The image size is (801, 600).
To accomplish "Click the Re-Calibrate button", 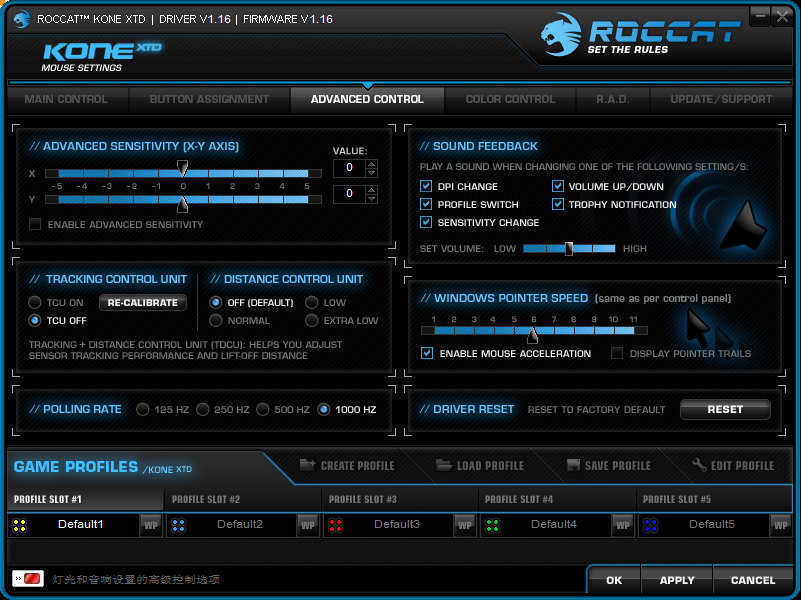I will (143, 302).
